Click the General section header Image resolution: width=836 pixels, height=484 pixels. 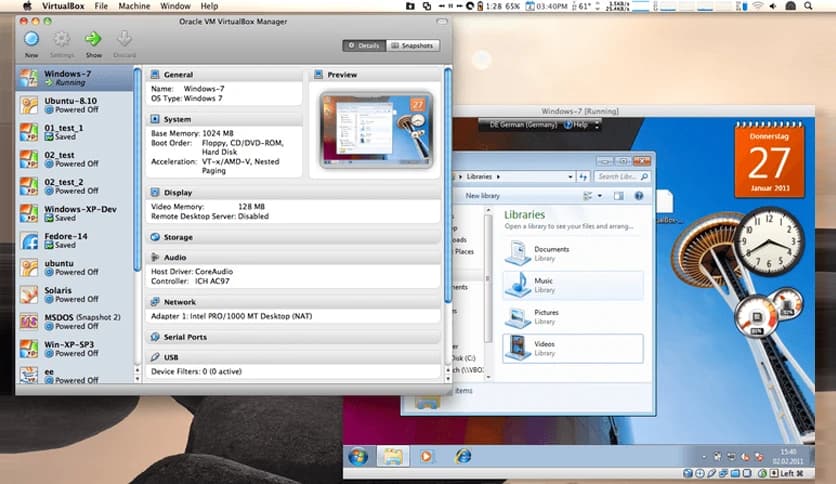pos(224,75)
